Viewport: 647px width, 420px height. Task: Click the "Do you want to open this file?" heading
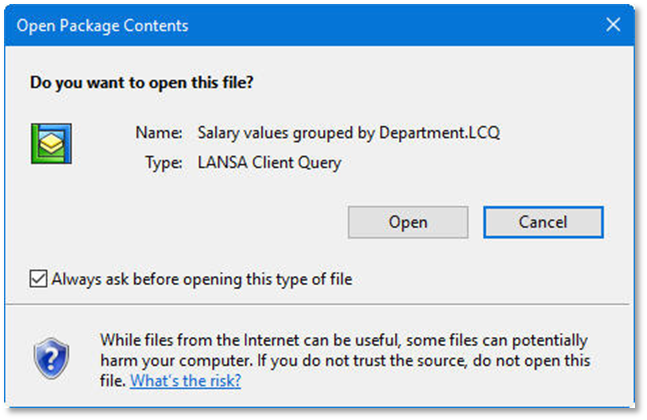(141, 82)
